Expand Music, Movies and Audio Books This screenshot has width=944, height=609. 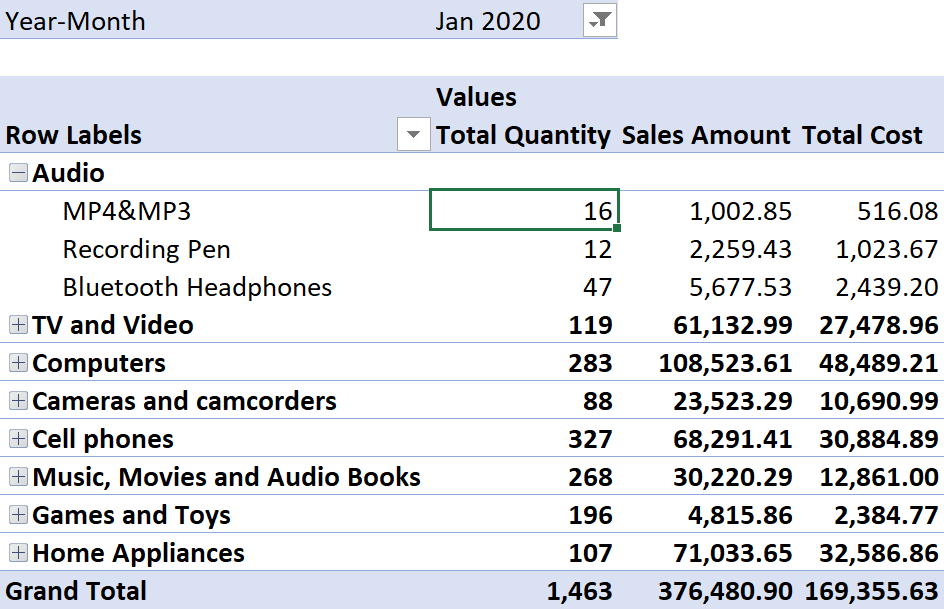18,477
